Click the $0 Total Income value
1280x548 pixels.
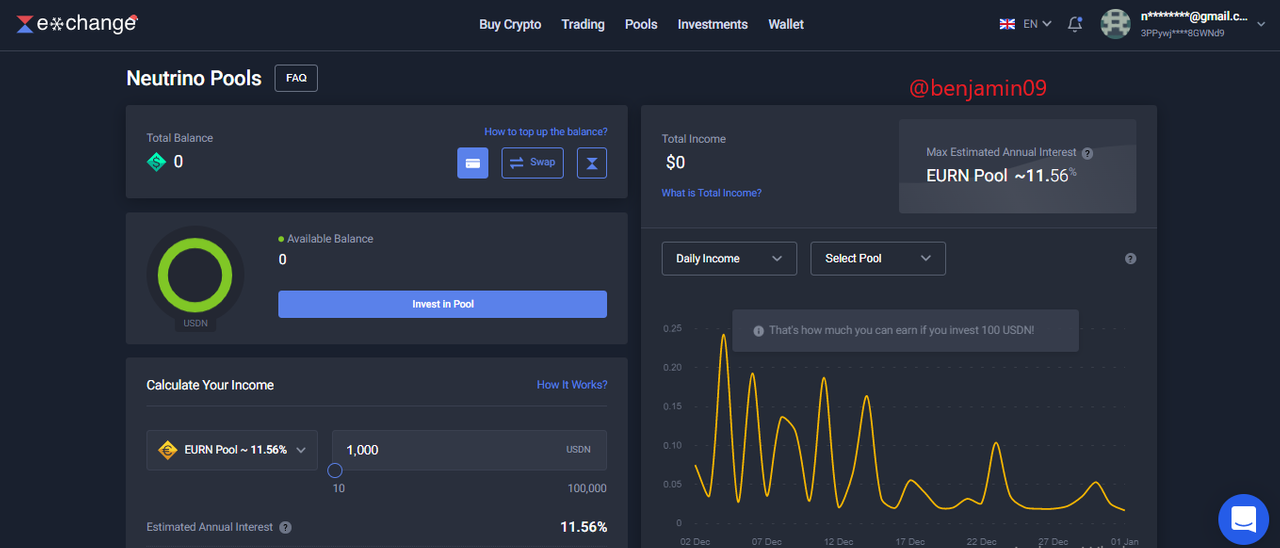(x=676, y=162)
